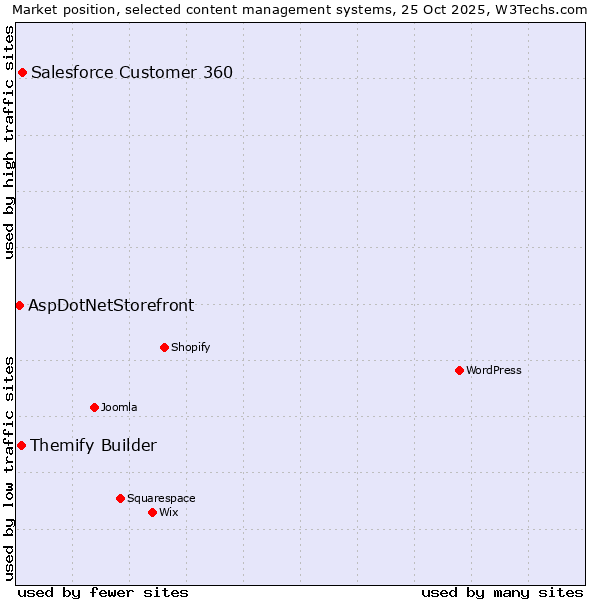Viewport: 600px width, 600px height.
Task: Select the Squarespace data point marker
Action: [x=120, y=498]
